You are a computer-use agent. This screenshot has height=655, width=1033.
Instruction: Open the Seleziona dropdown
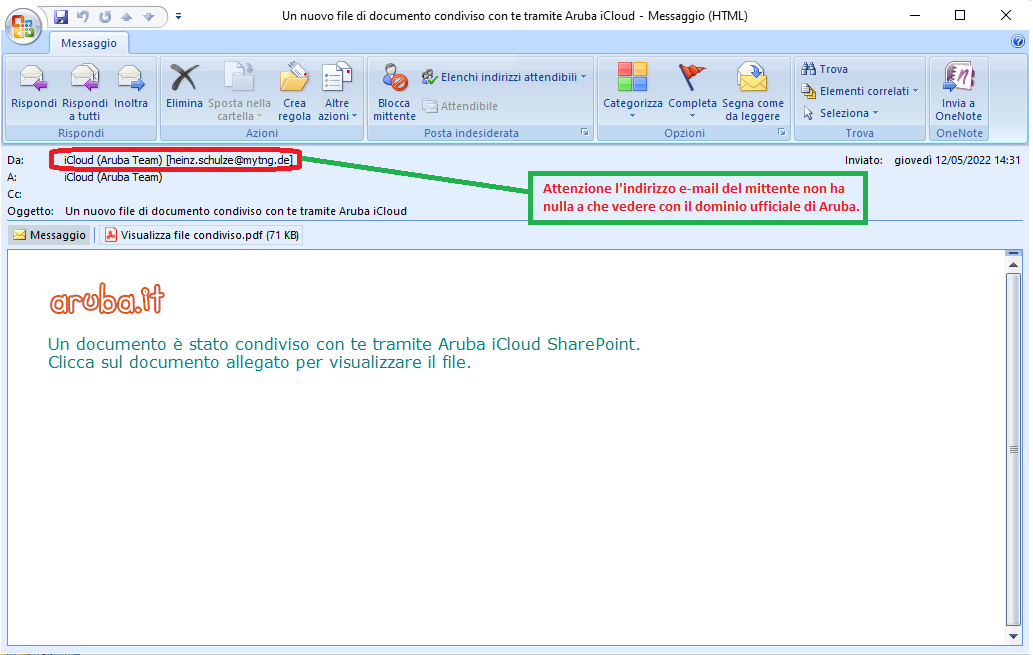(841, 113)
